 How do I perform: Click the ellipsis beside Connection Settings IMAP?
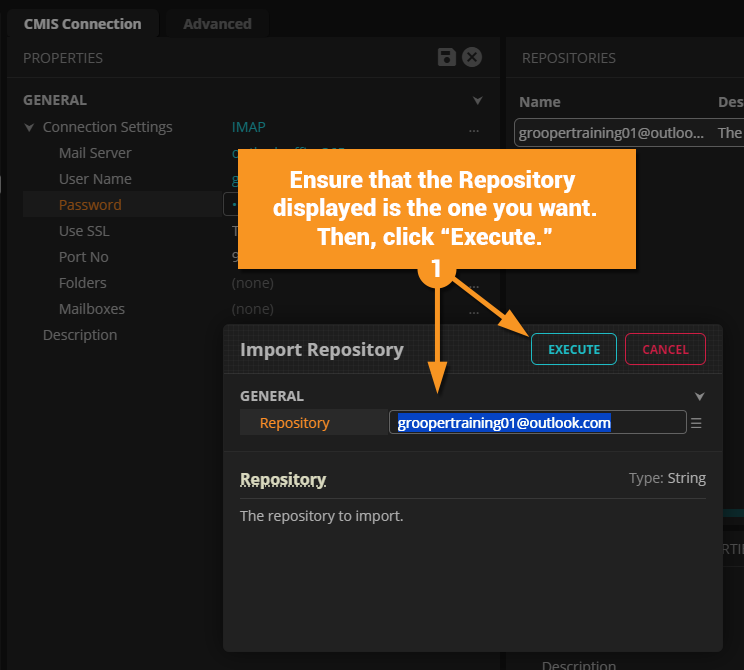click(474, 128)
